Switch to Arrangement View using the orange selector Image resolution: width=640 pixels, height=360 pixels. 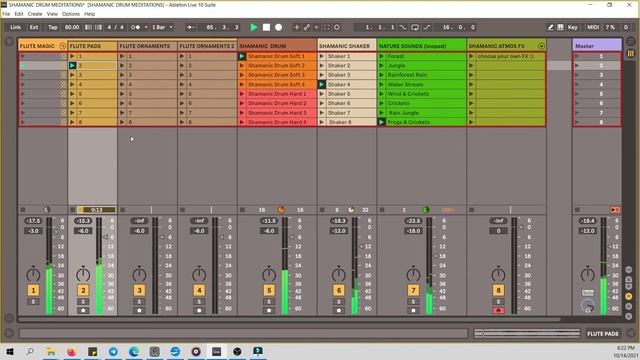[x=631, y=53]
